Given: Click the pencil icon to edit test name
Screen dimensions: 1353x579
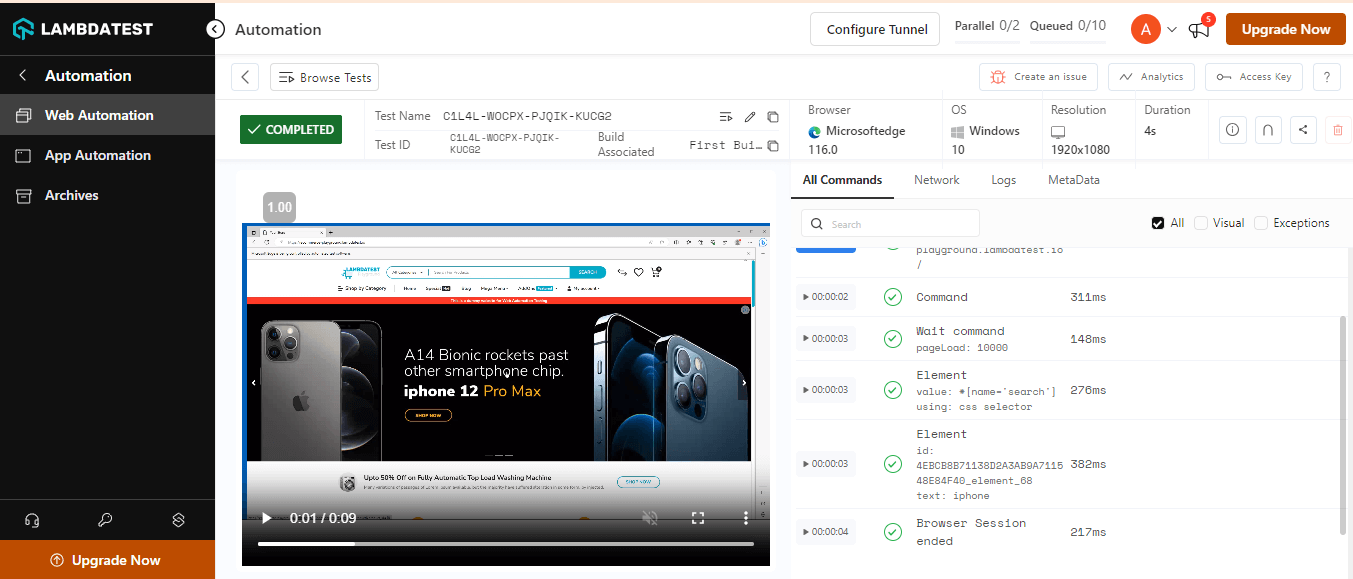Looking at the screenshot, I should [x=750, y=117].
